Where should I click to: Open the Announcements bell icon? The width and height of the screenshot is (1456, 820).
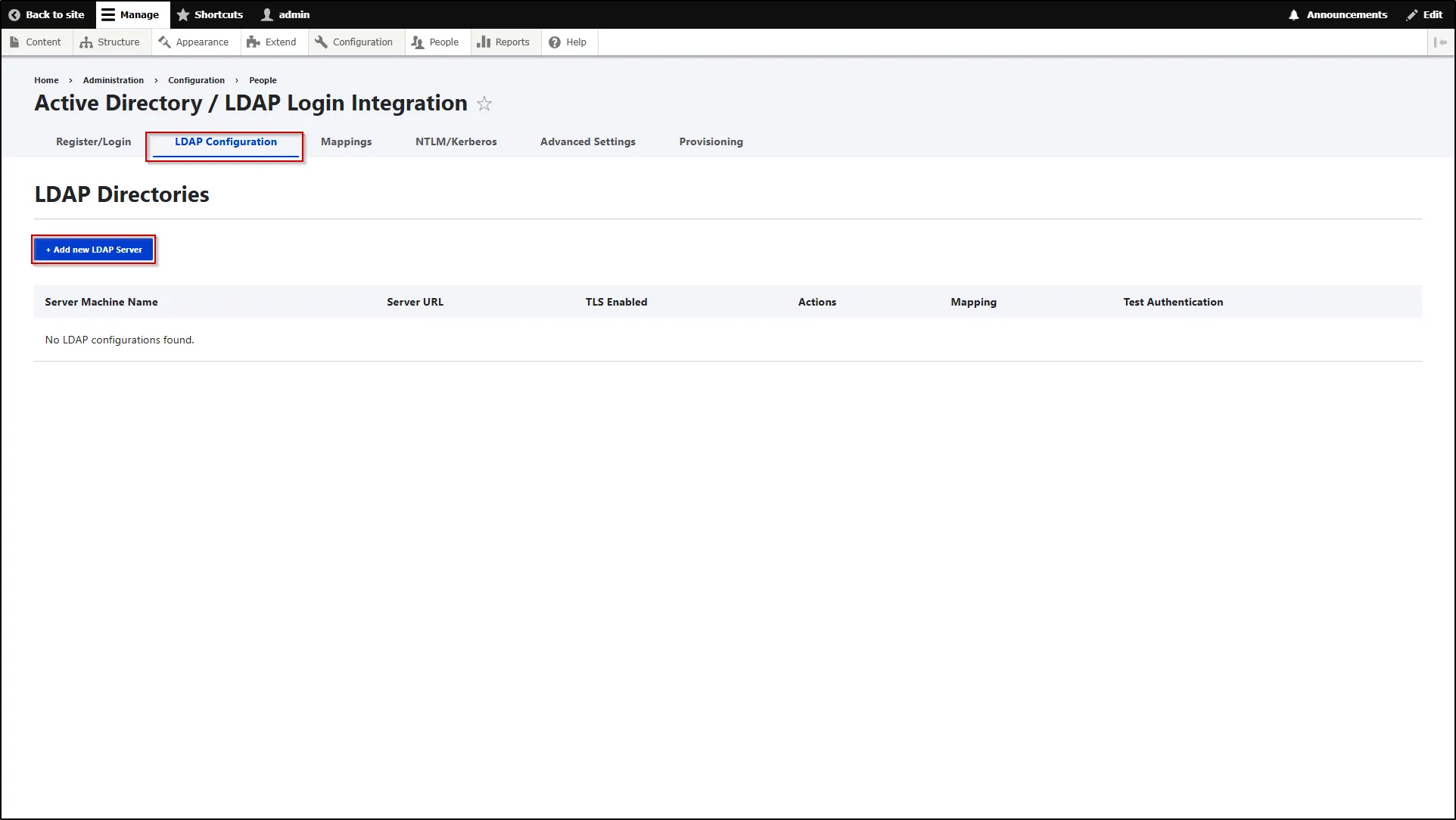[x=1296, y=14]
